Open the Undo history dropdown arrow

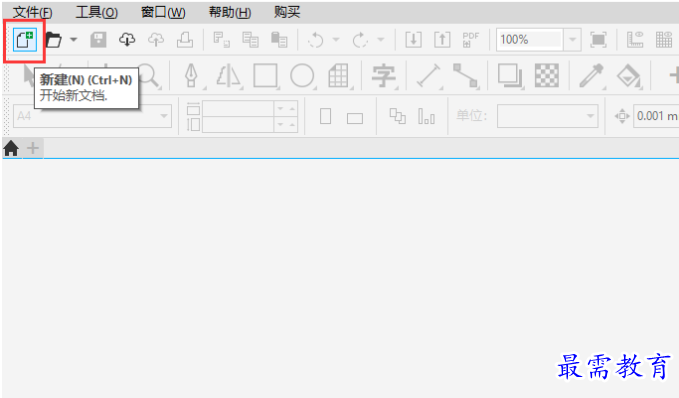coord(336,40)
